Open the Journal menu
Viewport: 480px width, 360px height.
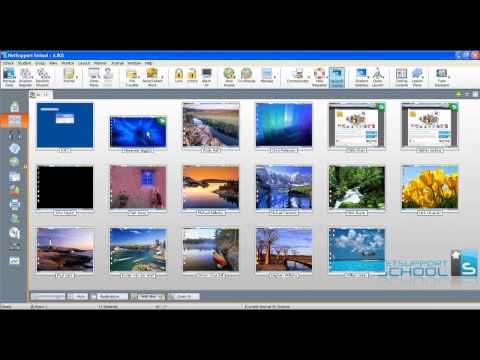tap(117, 63)
